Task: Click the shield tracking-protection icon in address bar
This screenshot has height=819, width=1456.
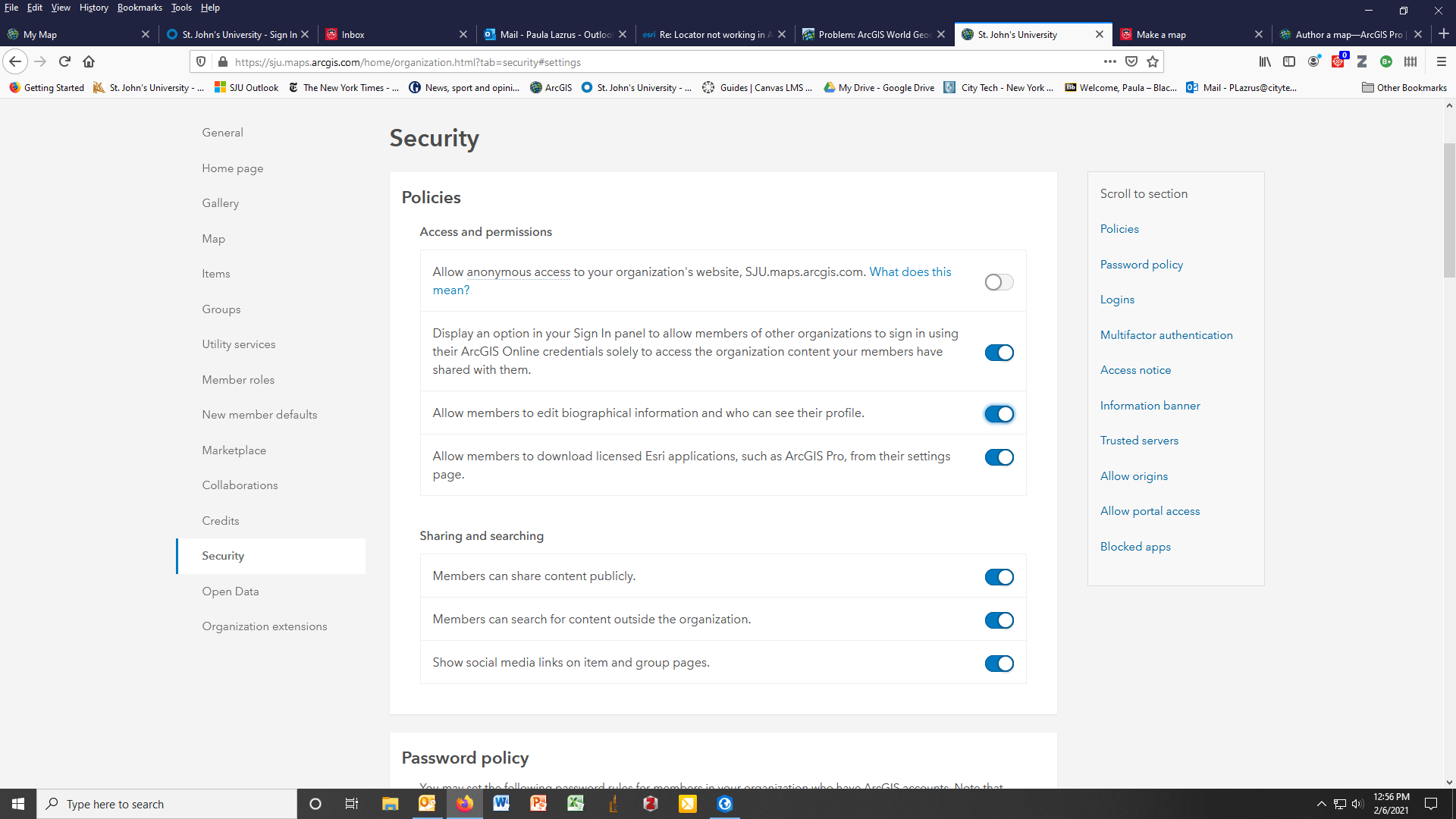Action: [x=199, y=61]
